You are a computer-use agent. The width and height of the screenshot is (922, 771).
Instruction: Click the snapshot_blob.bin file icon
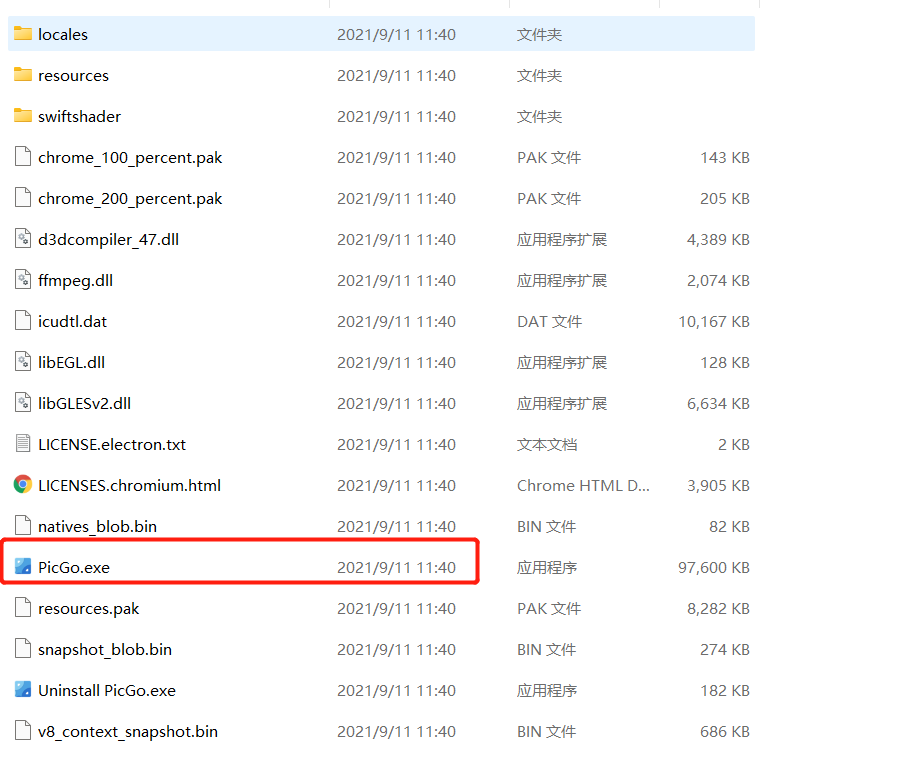click(23, 649)
